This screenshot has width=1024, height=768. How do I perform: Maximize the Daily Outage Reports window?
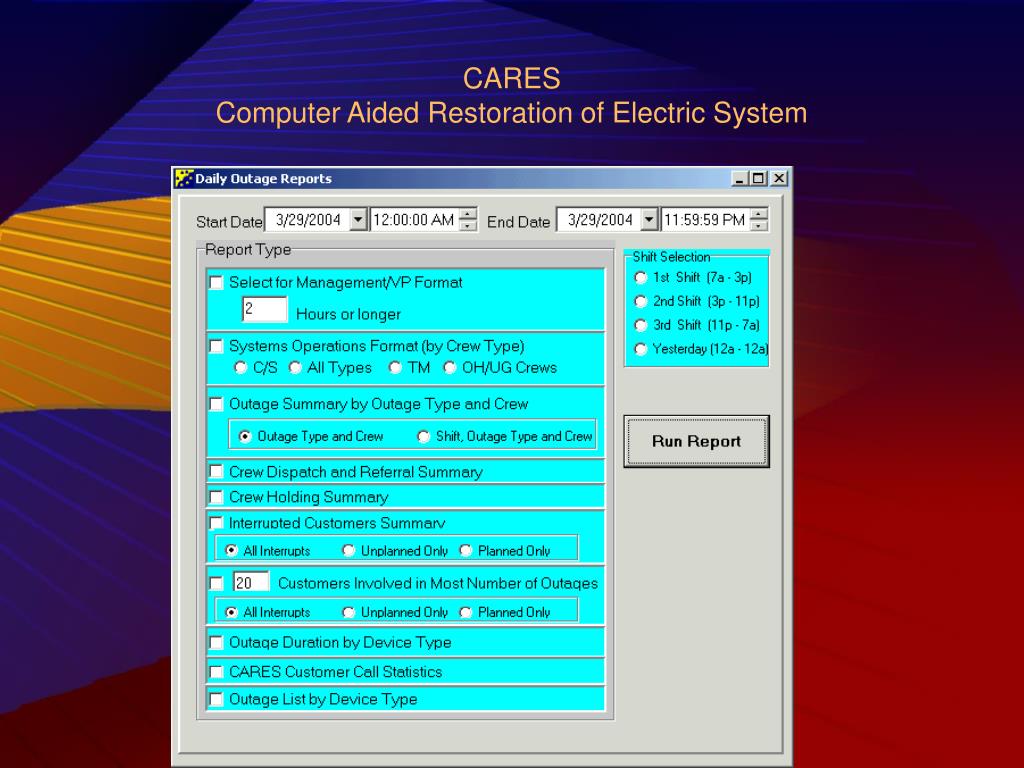(758, 178)
